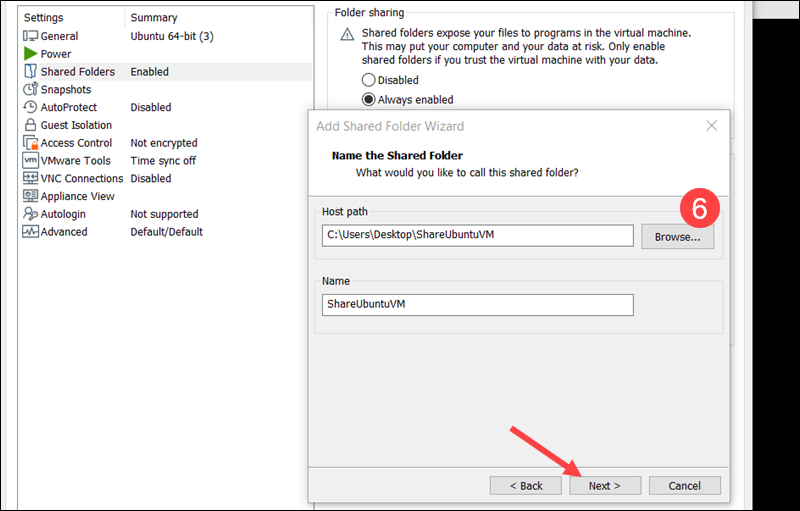
Task: Select the General settings icon
Action: [x=30, y=36]
